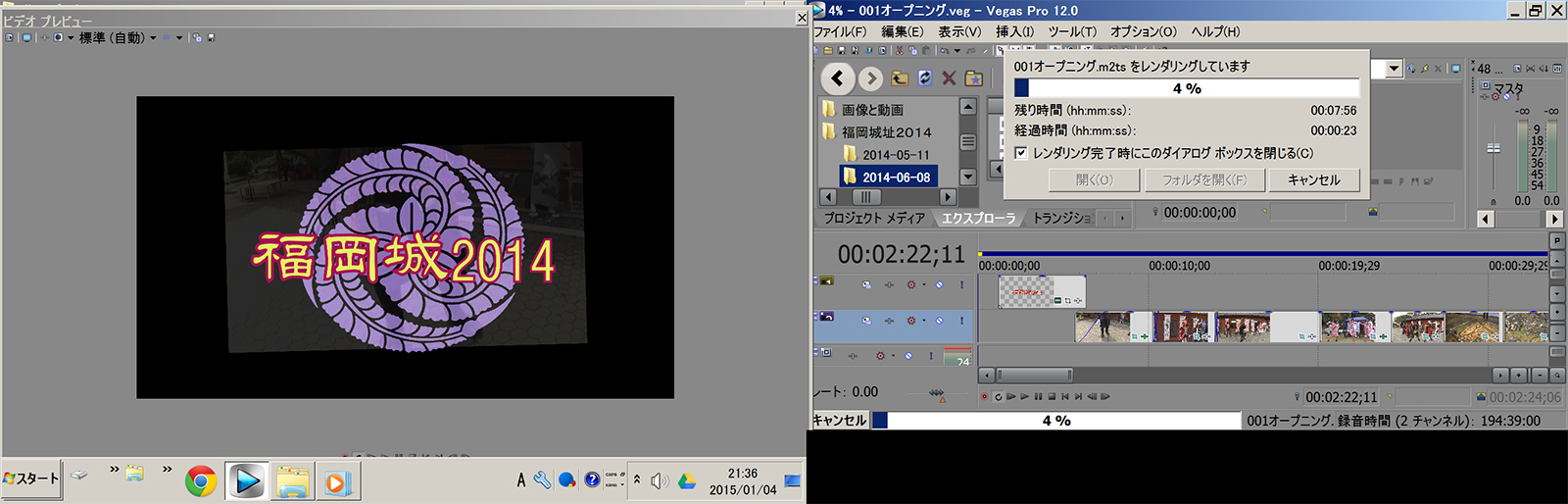
Task: Click キャンセル button in the render dialog
Action: (x=1313, y=180)
